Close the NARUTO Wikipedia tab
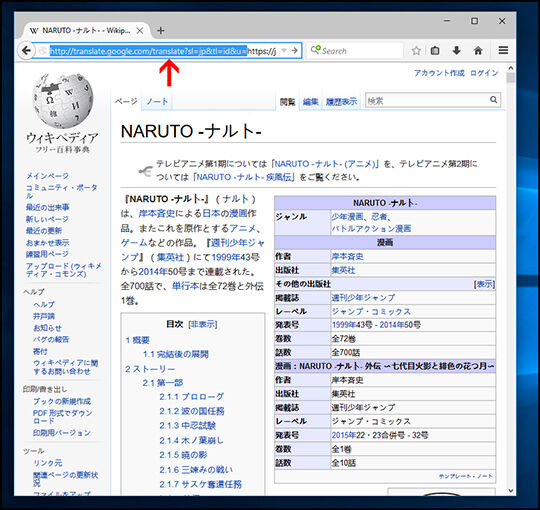This screenshot has height=510, width=540. click(x=140, y=31)
